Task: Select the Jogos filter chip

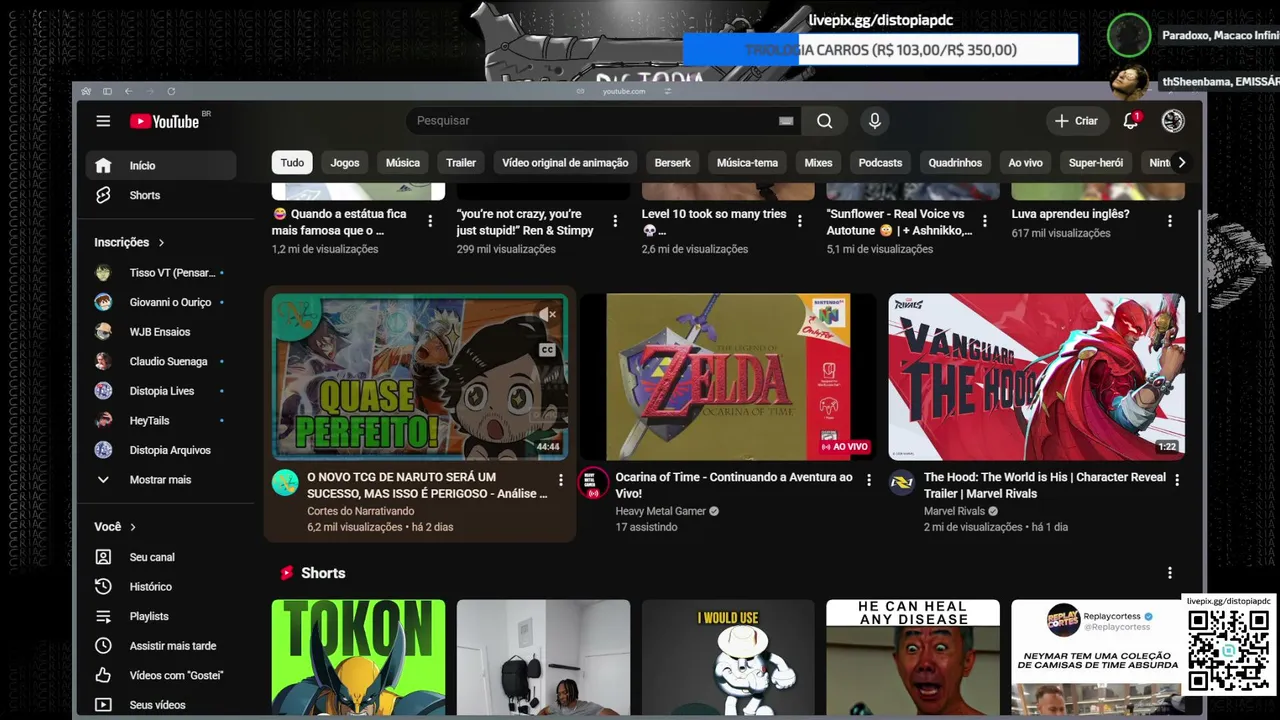Action: click(345, 163)
